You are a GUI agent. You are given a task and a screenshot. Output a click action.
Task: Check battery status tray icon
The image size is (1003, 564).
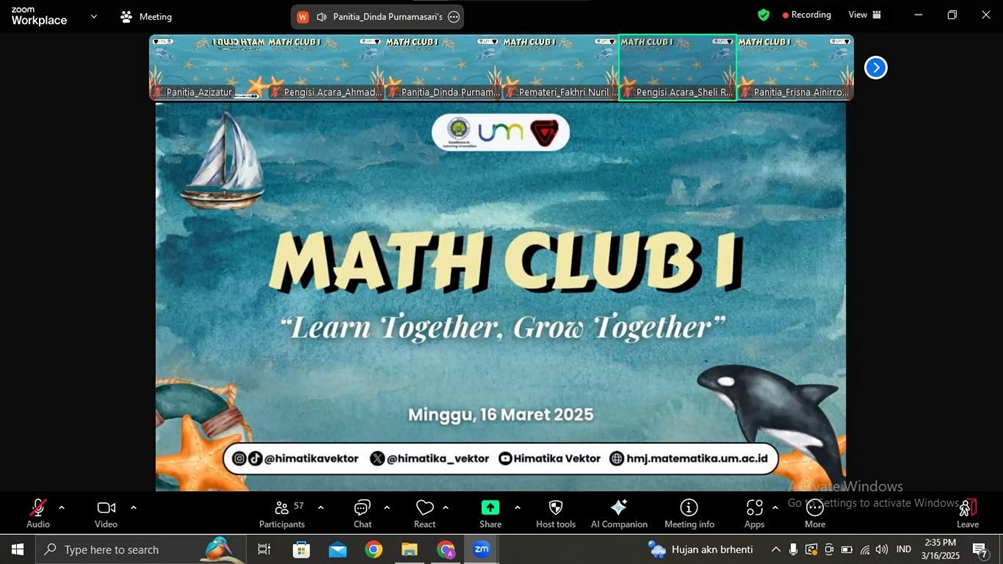click(x=846, y=549)
